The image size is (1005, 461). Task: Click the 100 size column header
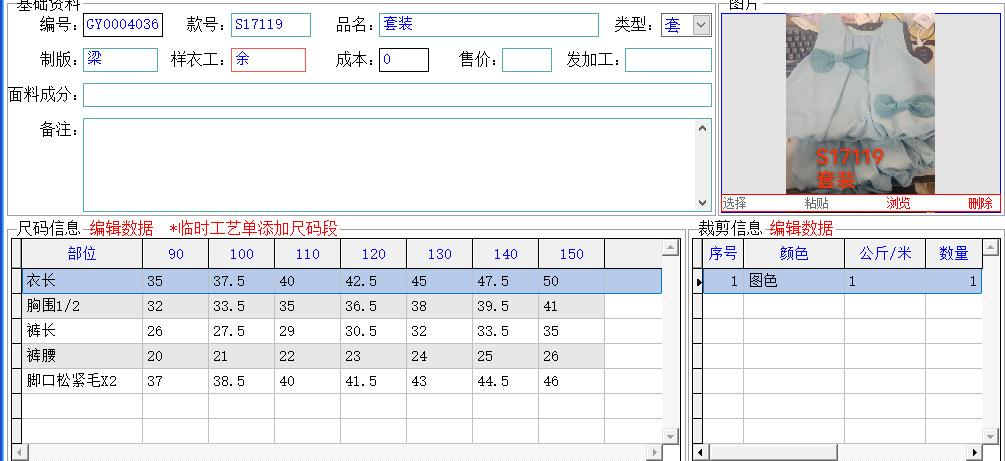point(242,254)
